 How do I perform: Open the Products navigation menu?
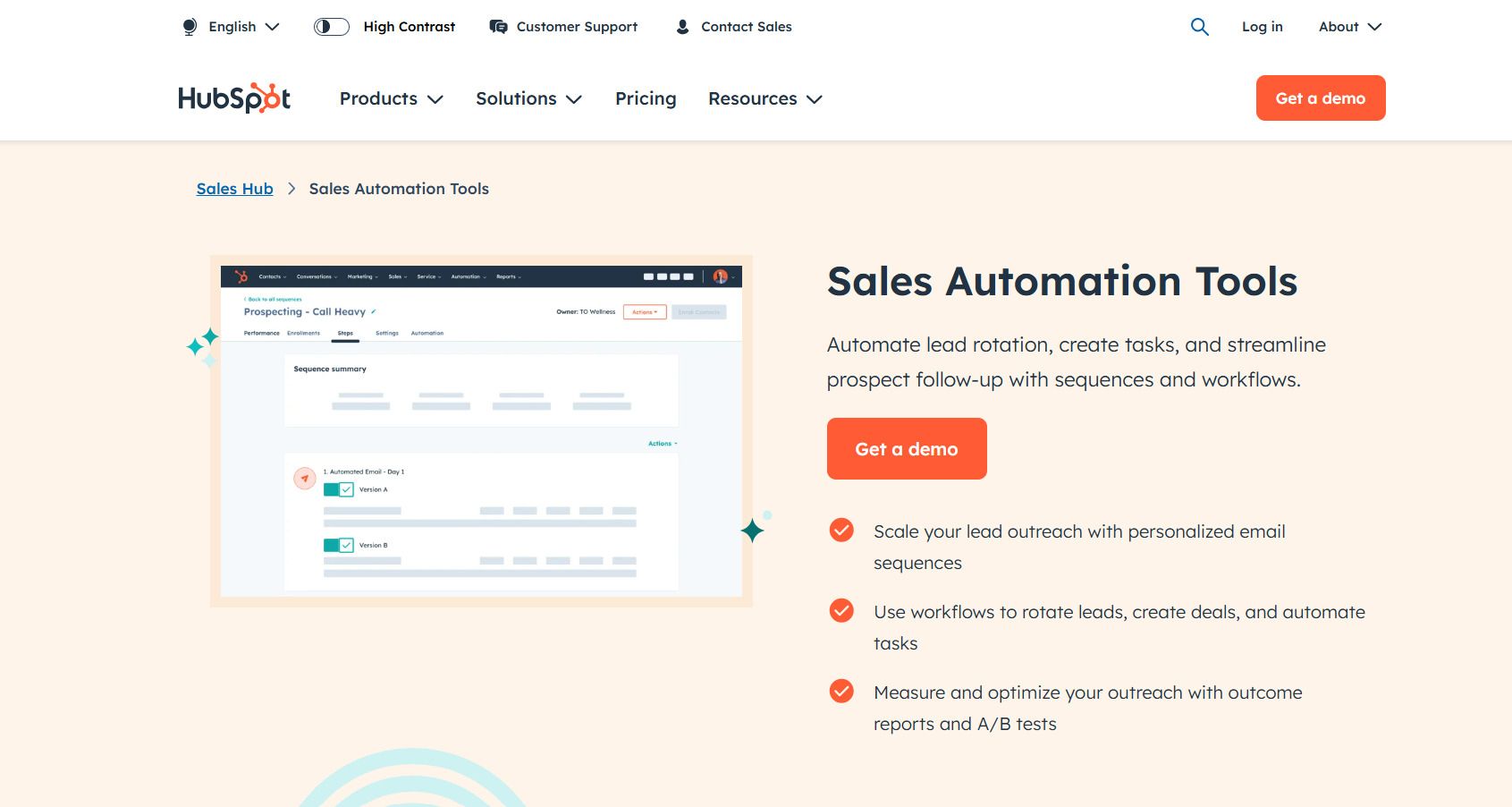click(392, 98)
